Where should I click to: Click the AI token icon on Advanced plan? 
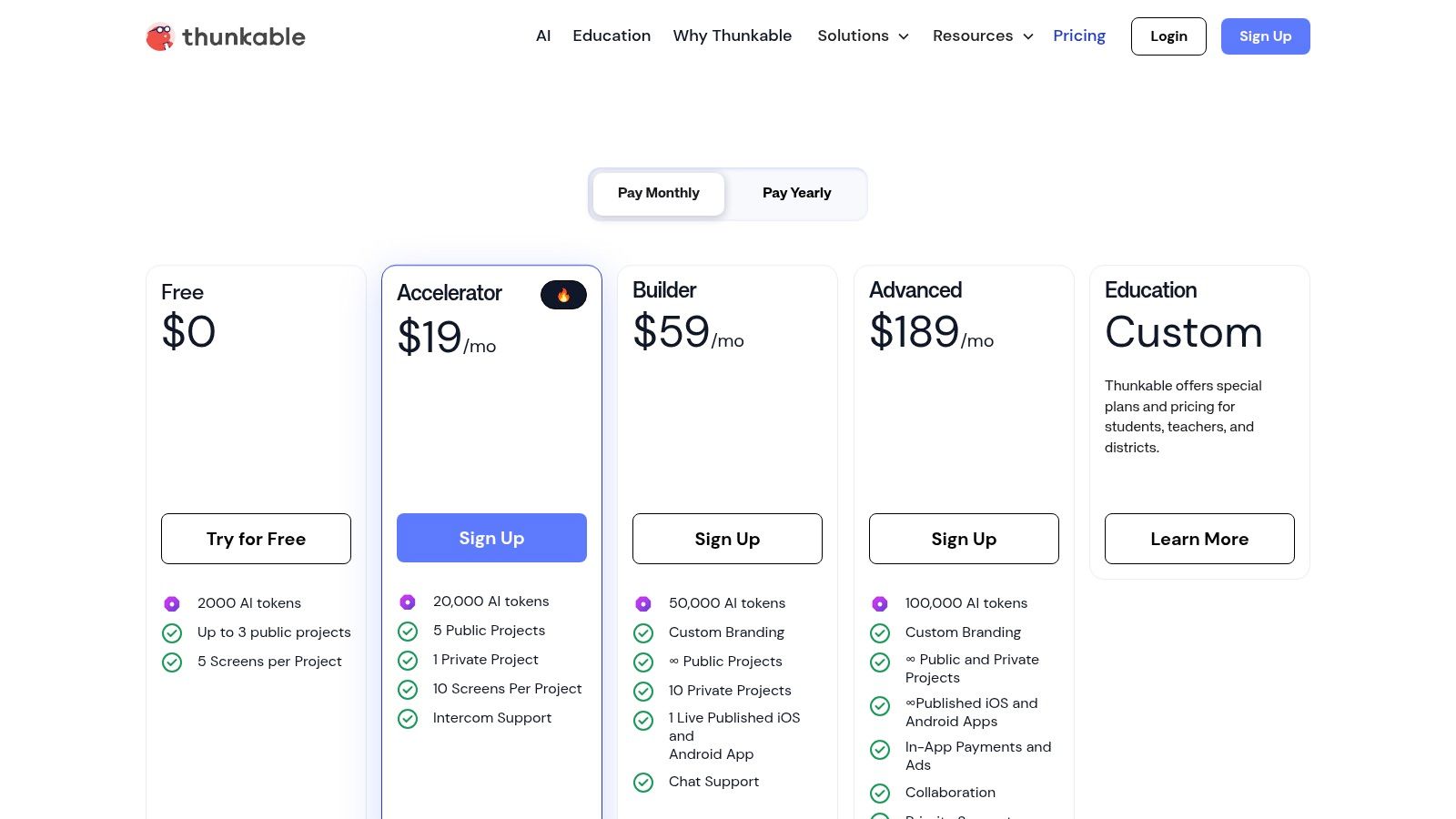pyautogui.click(x=880, y=603)
